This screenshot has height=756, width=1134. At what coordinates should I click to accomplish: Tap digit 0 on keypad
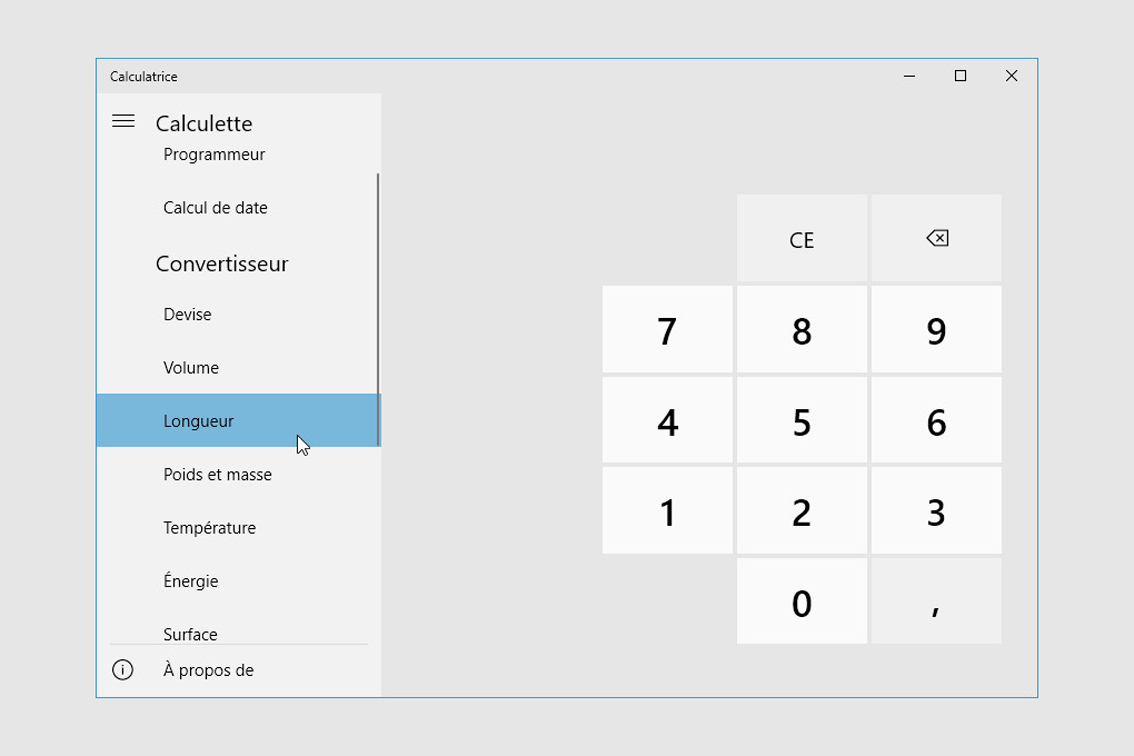tap(802, 600)
